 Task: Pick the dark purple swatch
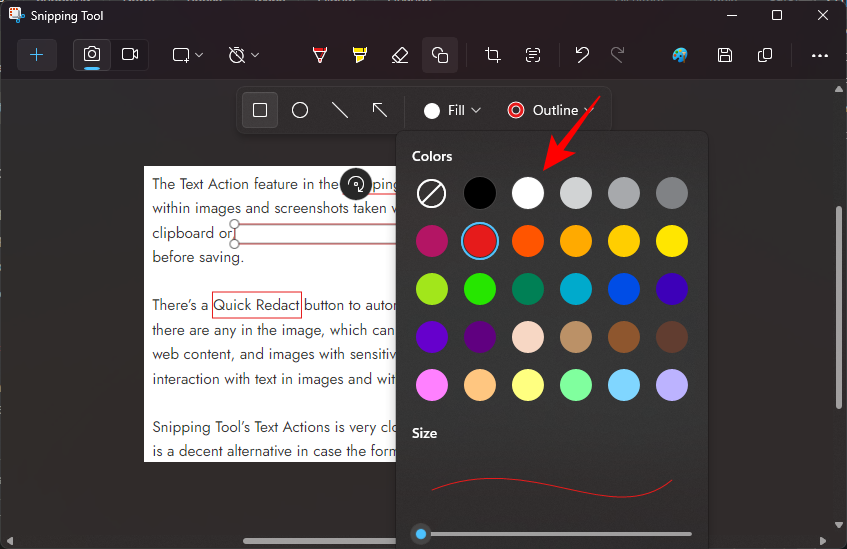[x=480, y=337]
